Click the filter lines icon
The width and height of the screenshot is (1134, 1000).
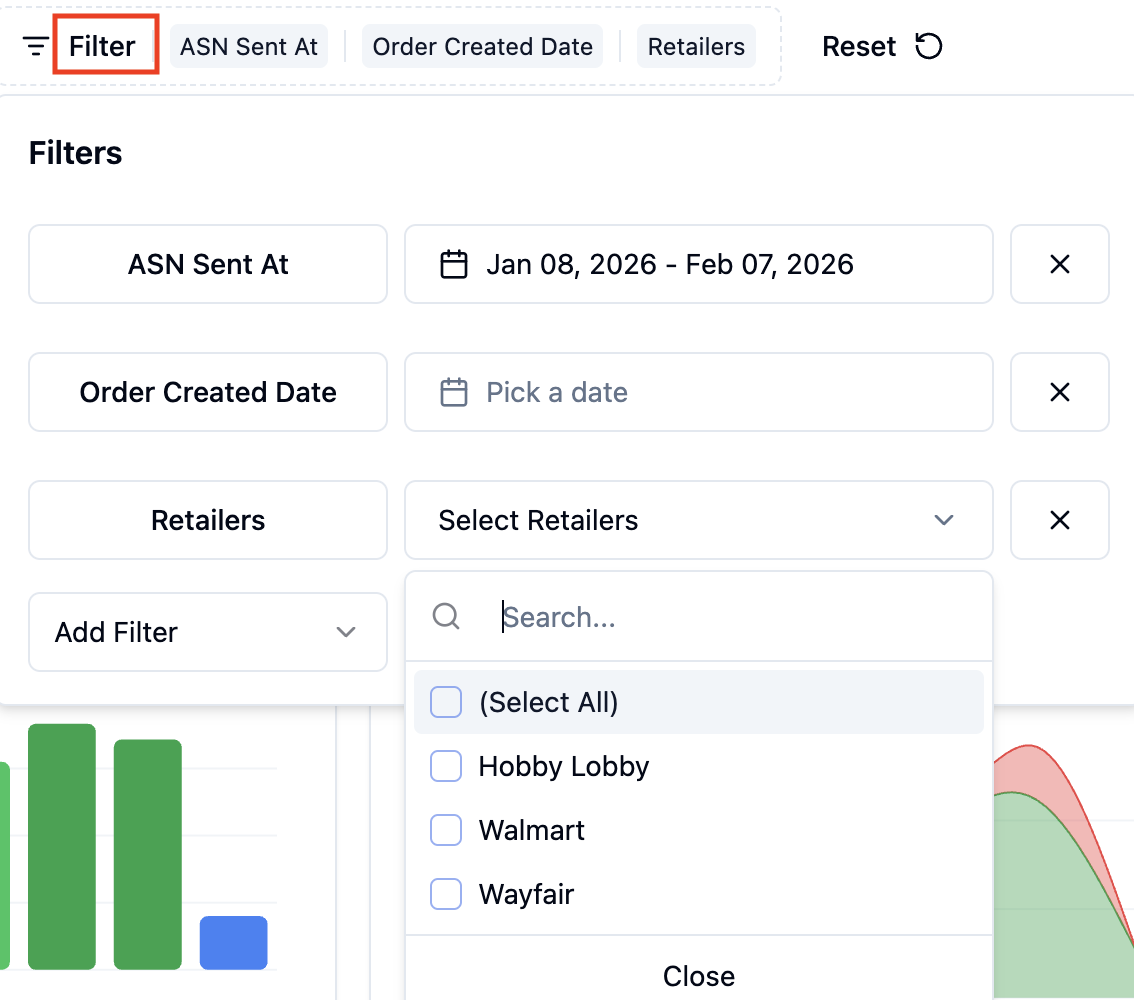pyautogui.click(x=35, y=46)
